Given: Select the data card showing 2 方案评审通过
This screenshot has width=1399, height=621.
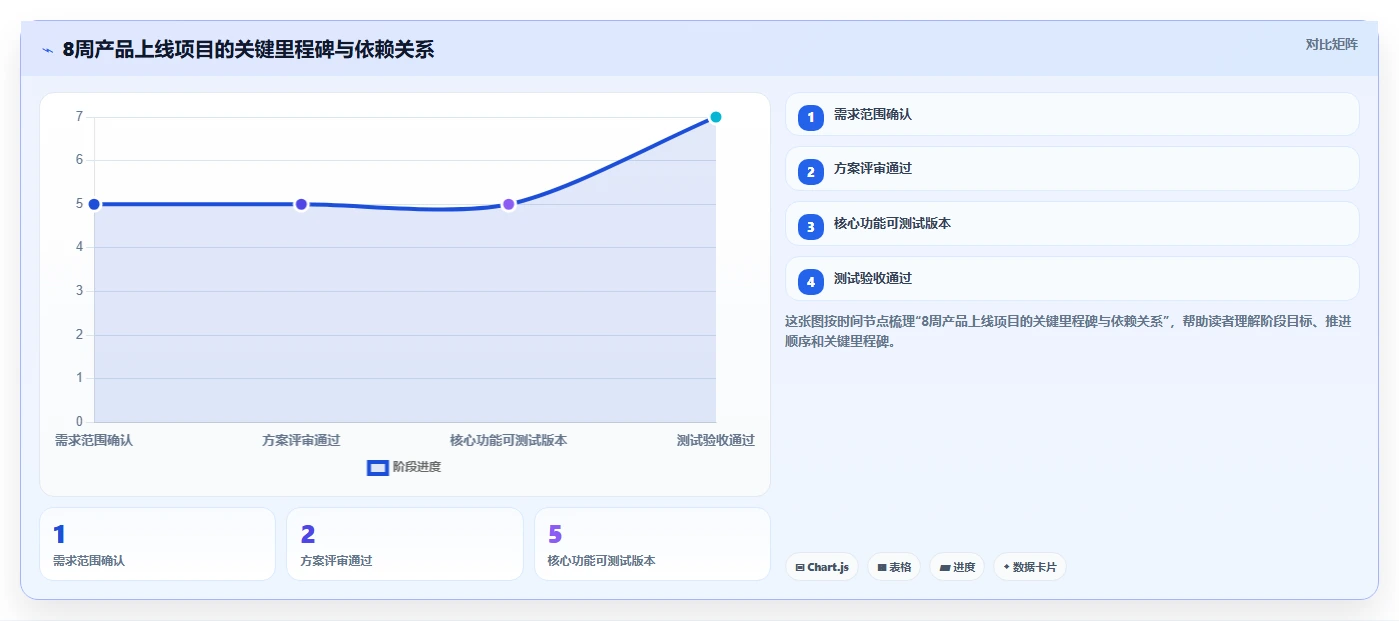Looking at the screenshot, I should click(404, 544).
